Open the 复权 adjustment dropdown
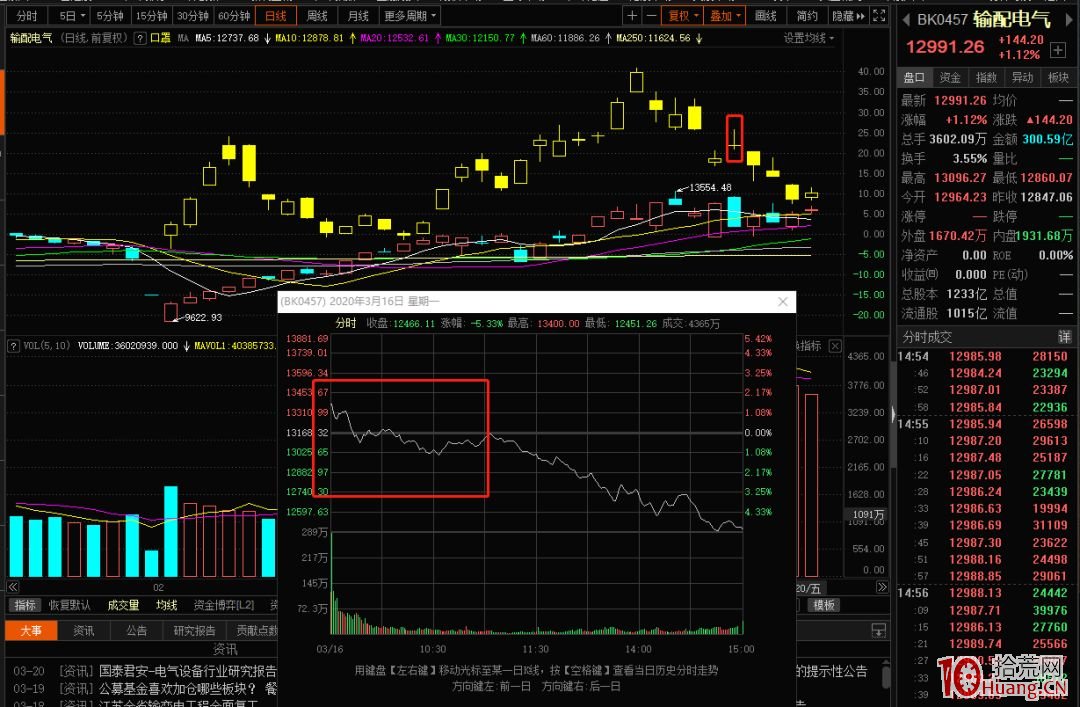The image size is (1080, 707). pos(683,15)
